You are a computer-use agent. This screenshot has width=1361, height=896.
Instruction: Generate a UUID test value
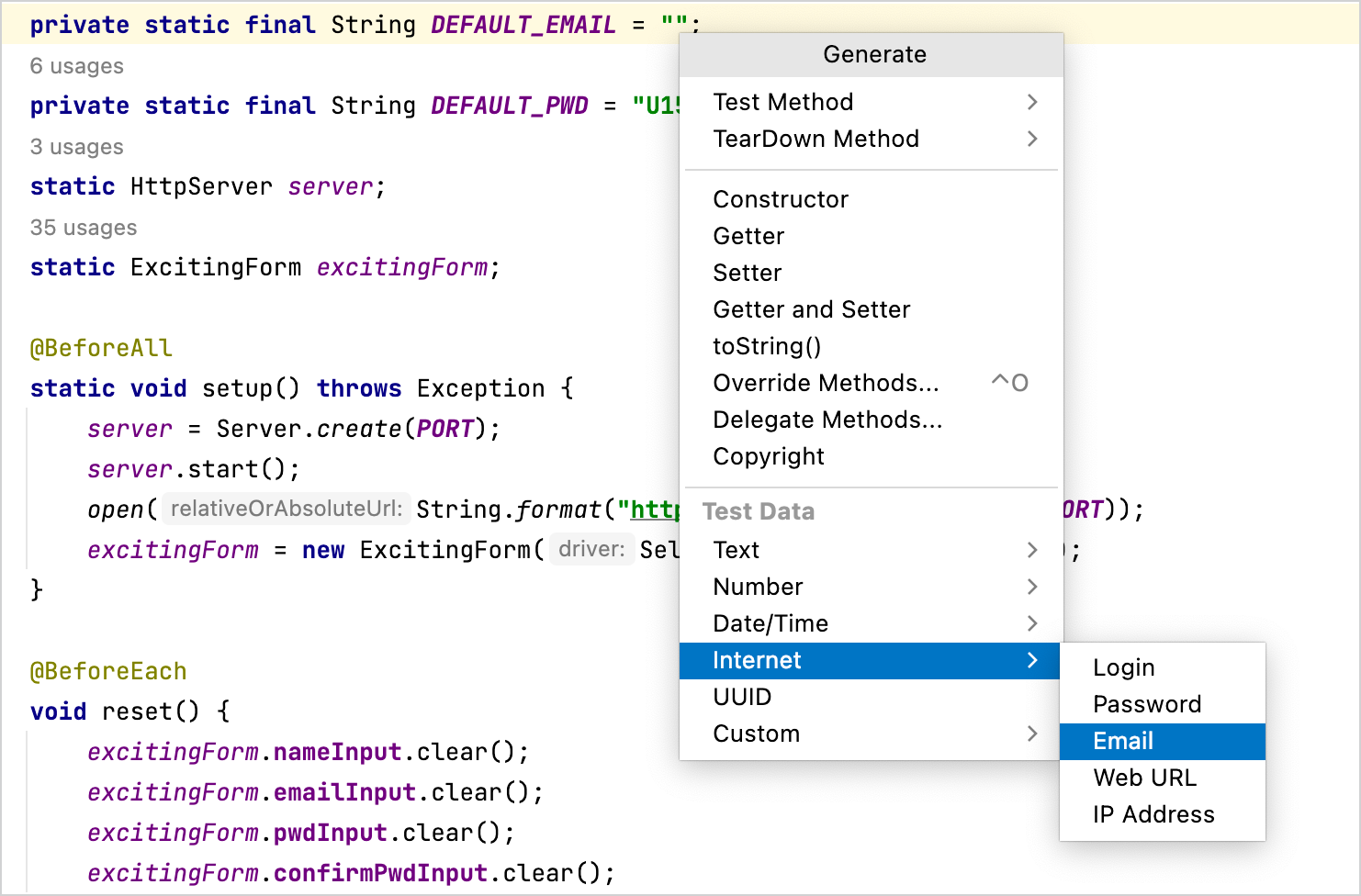[x=871, y=697]
